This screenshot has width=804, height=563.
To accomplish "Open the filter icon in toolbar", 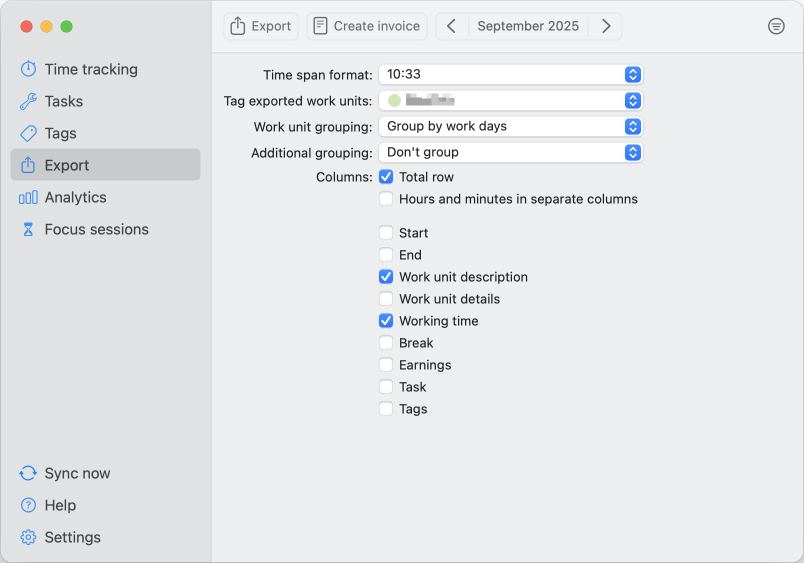I will pos(776,26).
